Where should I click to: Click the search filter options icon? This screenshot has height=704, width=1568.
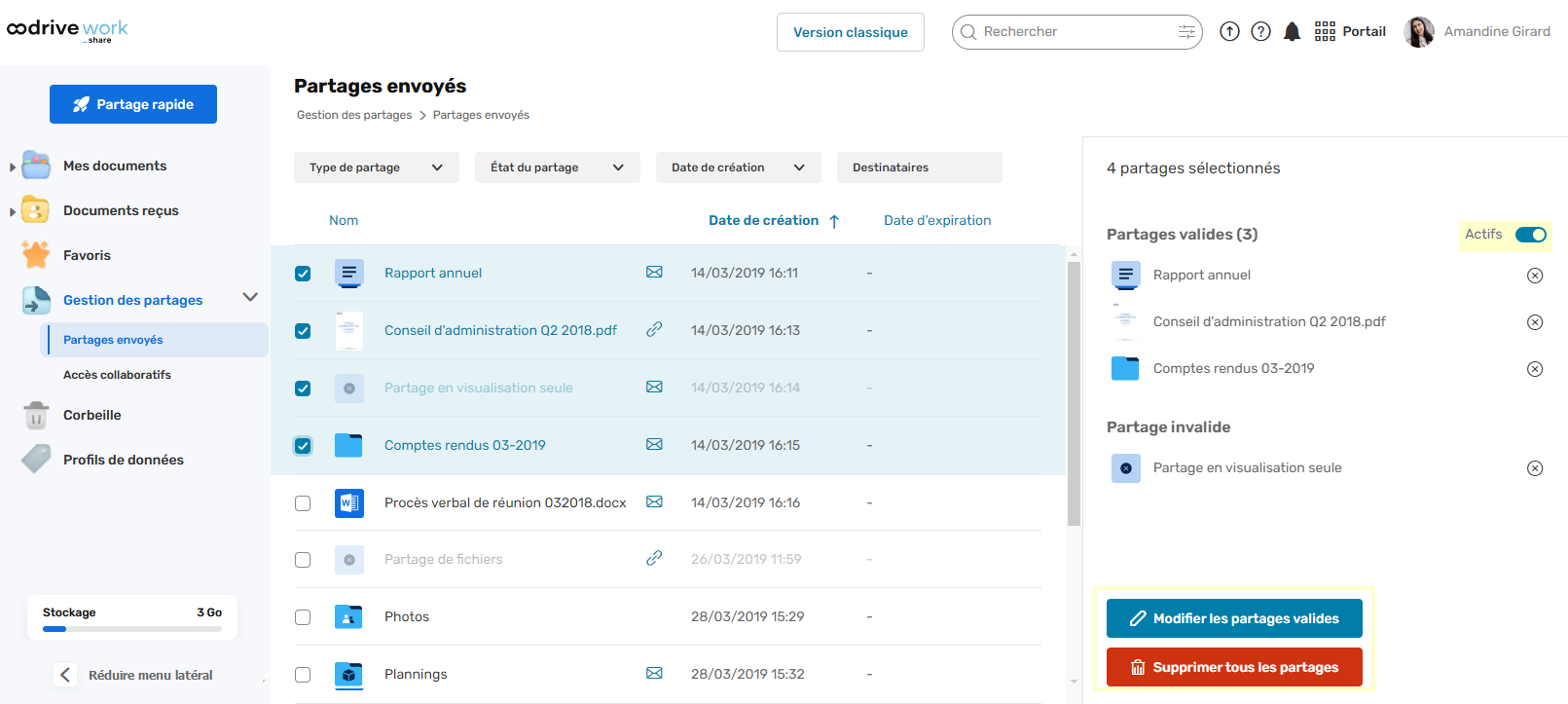pyautogui.click(x=1186, y=32)
